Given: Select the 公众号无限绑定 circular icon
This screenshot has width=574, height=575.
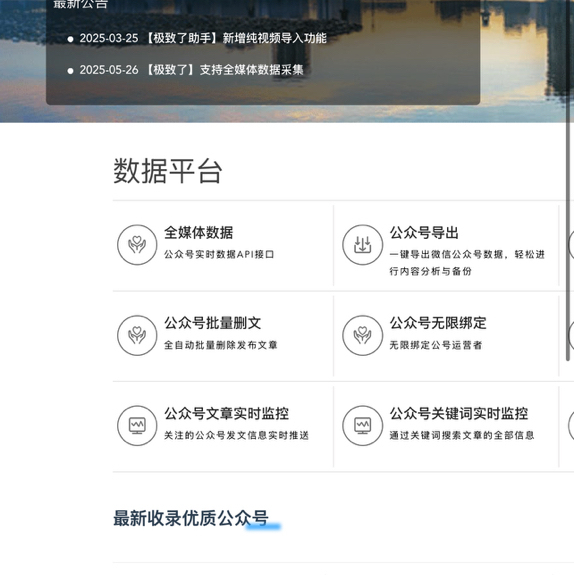Looking at the screenshot, I should pos(362,335).
